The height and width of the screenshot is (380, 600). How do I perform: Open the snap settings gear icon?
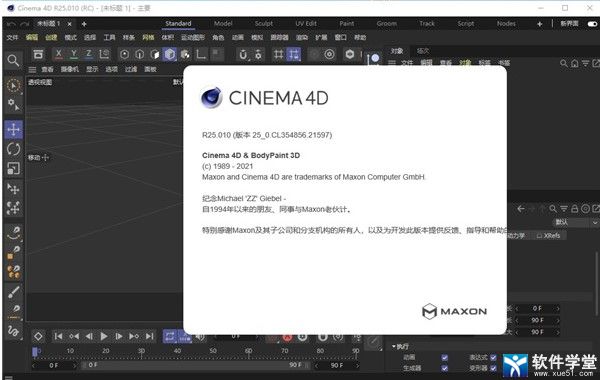coord(258,55)
